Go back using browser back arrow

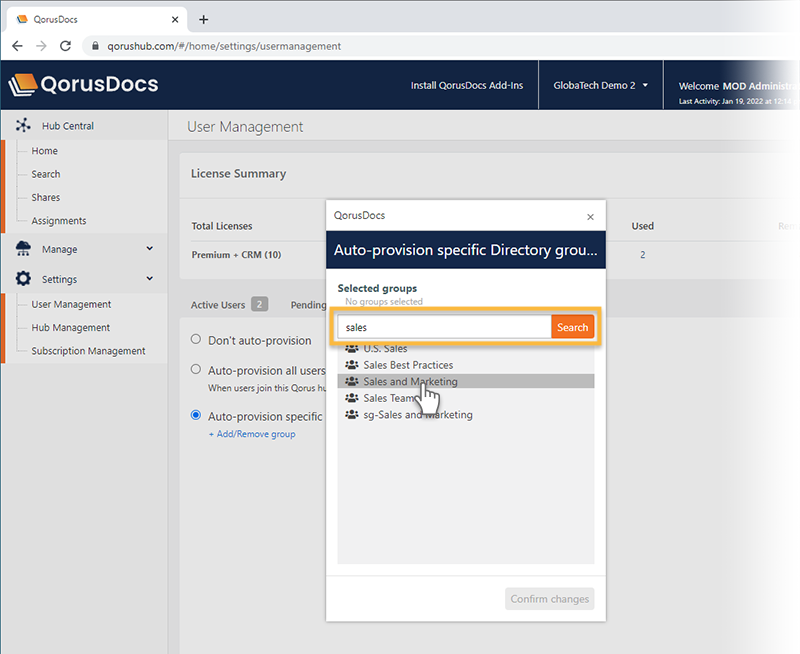[17, 46]
